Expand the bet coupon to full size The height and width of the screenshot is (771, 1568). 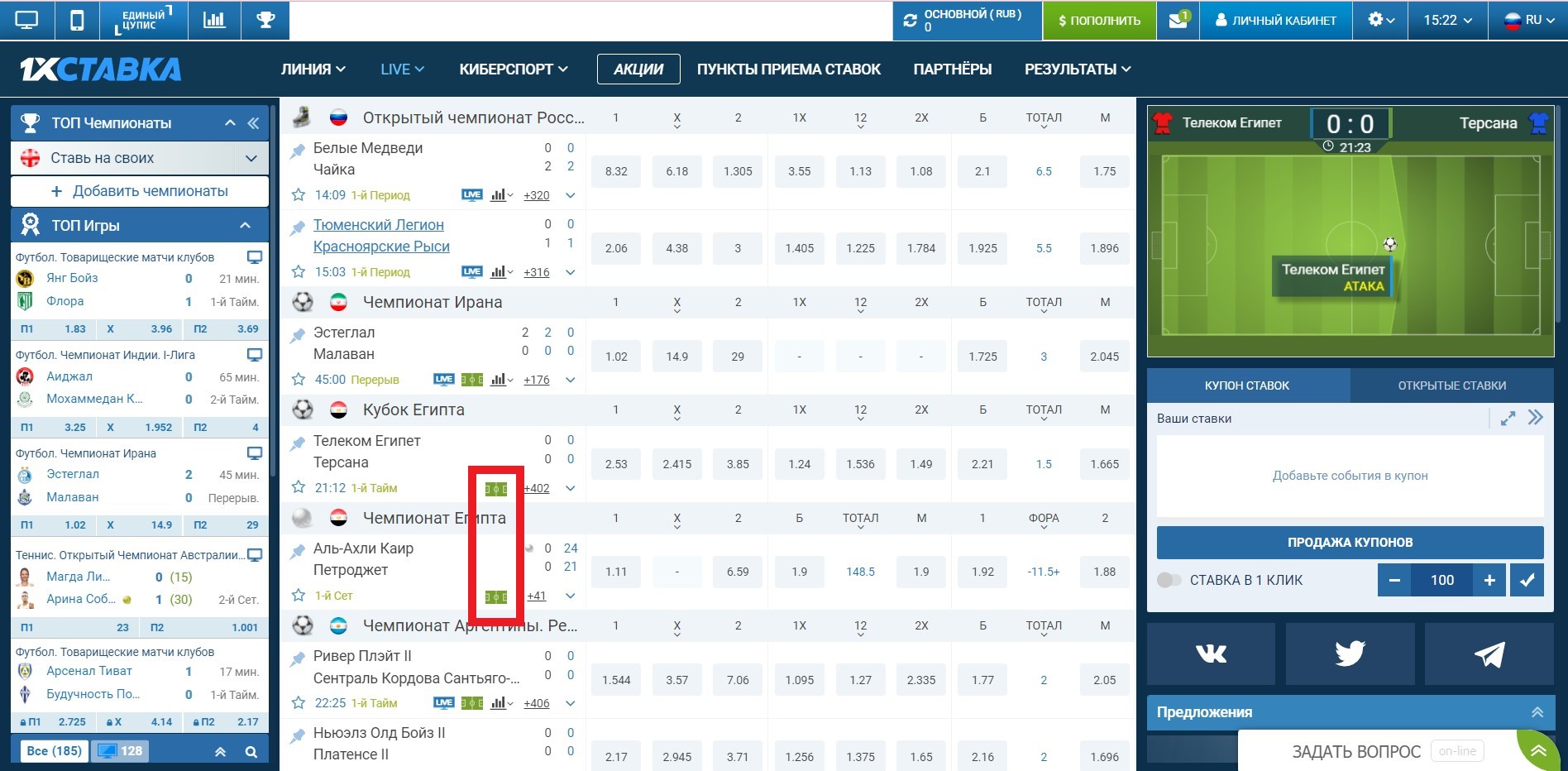tap(1508, 419)
